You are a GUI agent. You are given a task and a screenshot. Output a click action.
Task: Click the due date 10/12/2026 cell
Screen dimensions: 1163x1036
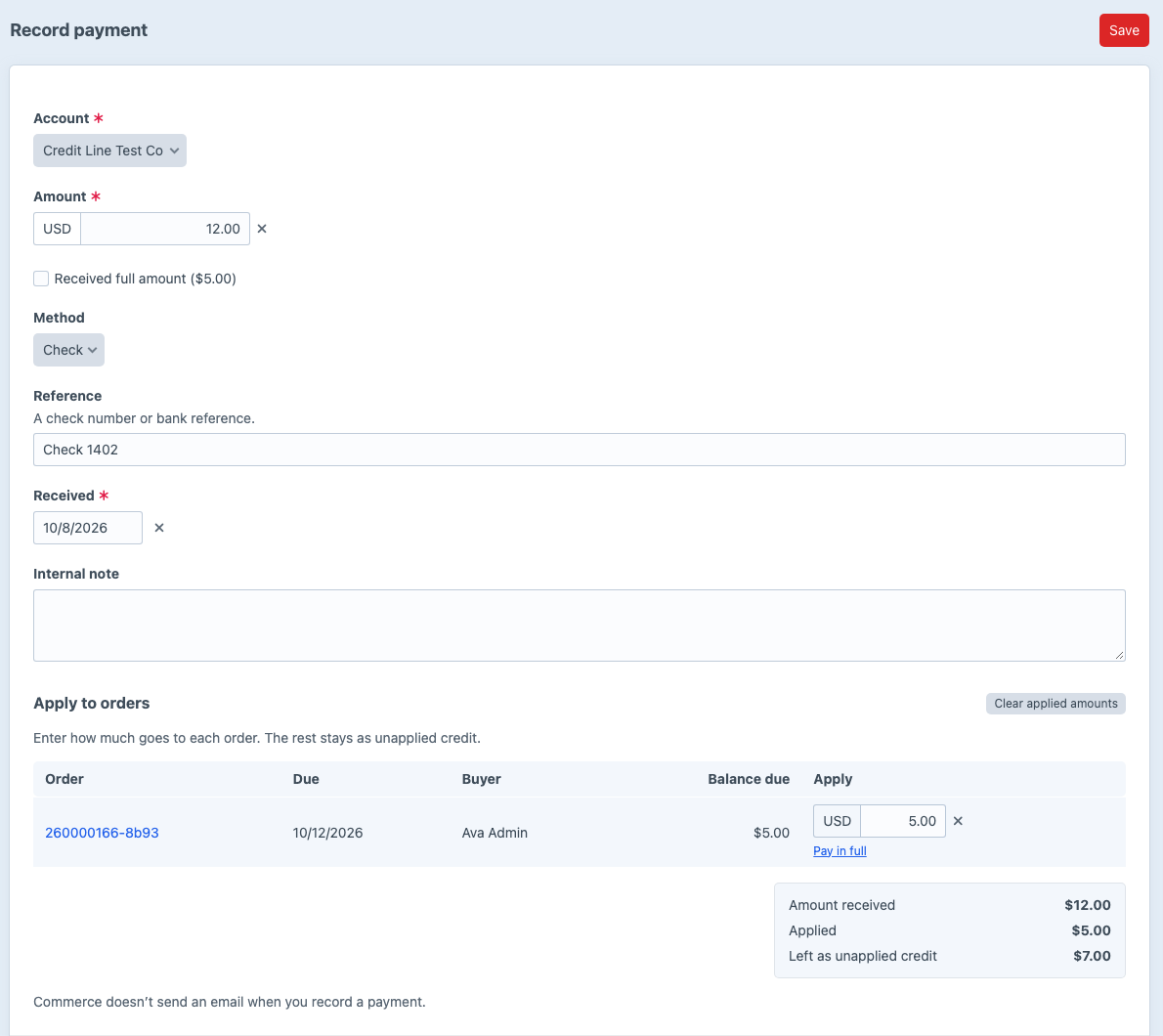click(327, 833)
